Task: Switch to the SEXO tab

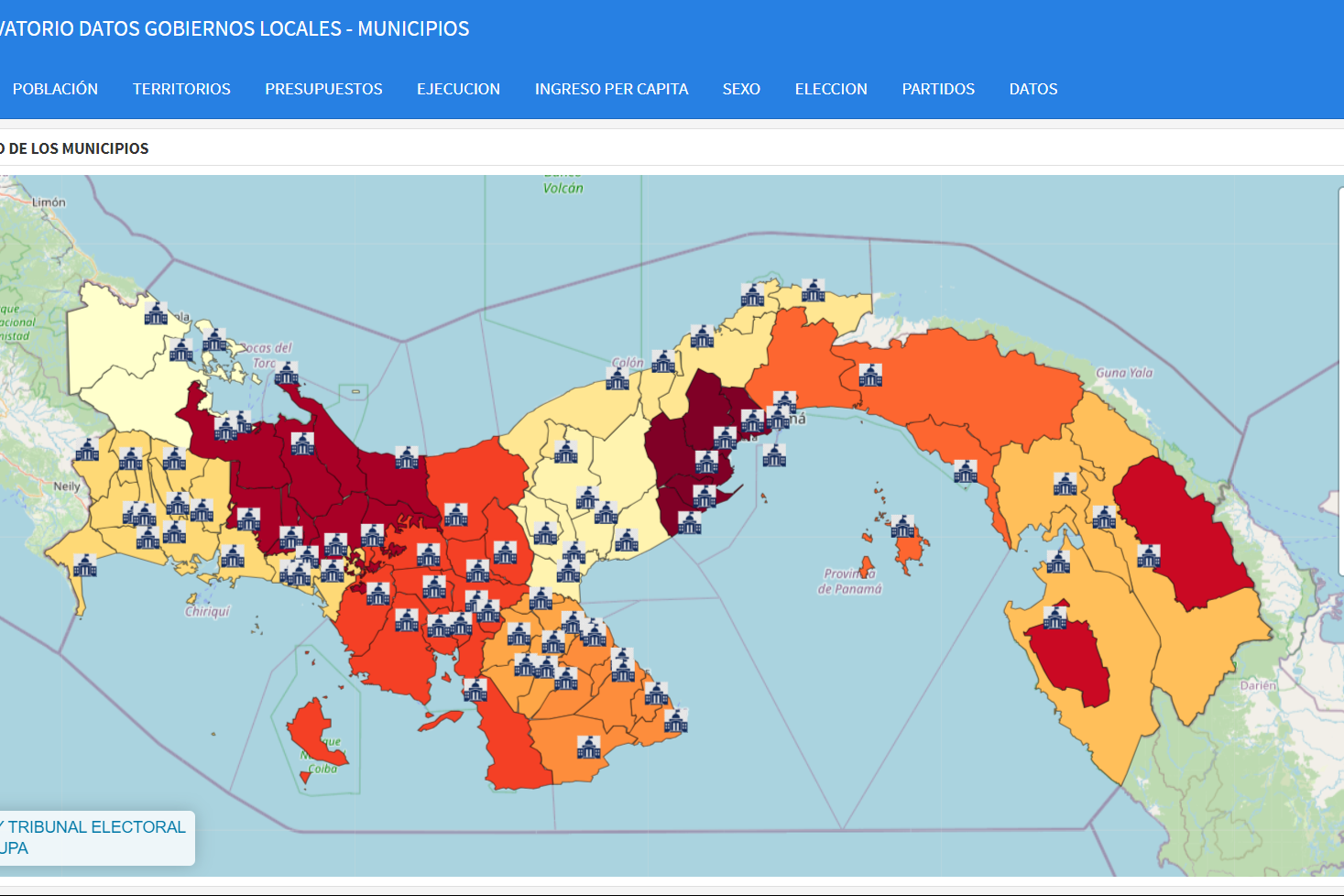Action: click(x=741, y=89)
